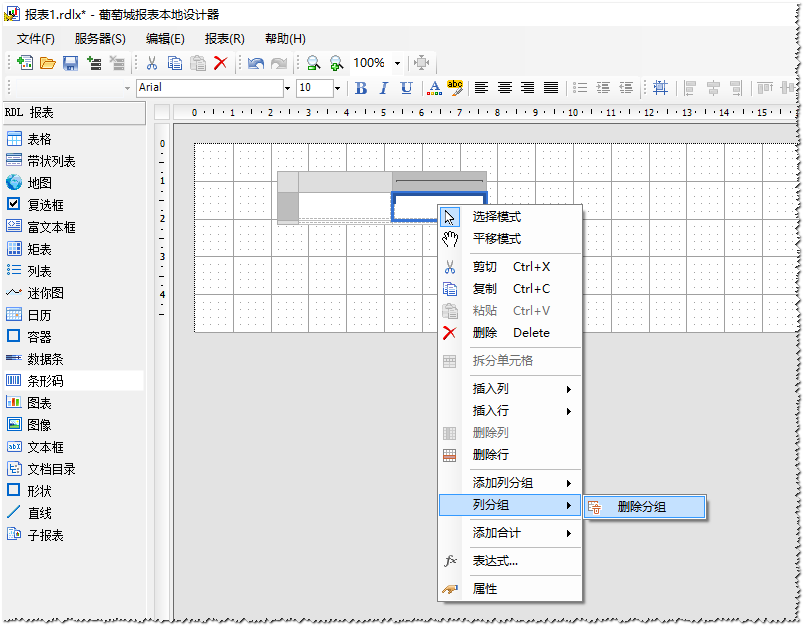Select the 图像 image control
Screen dimensions: 810x632
coord(73,425)
